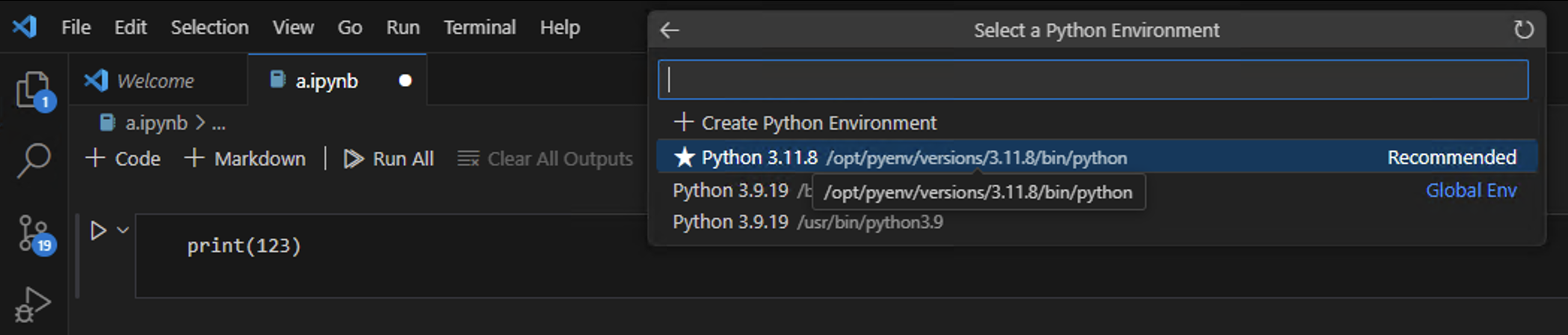Open the Explorer icon in activity bar
Viewport: 1568px width, 335px height.
click(33, 90)
